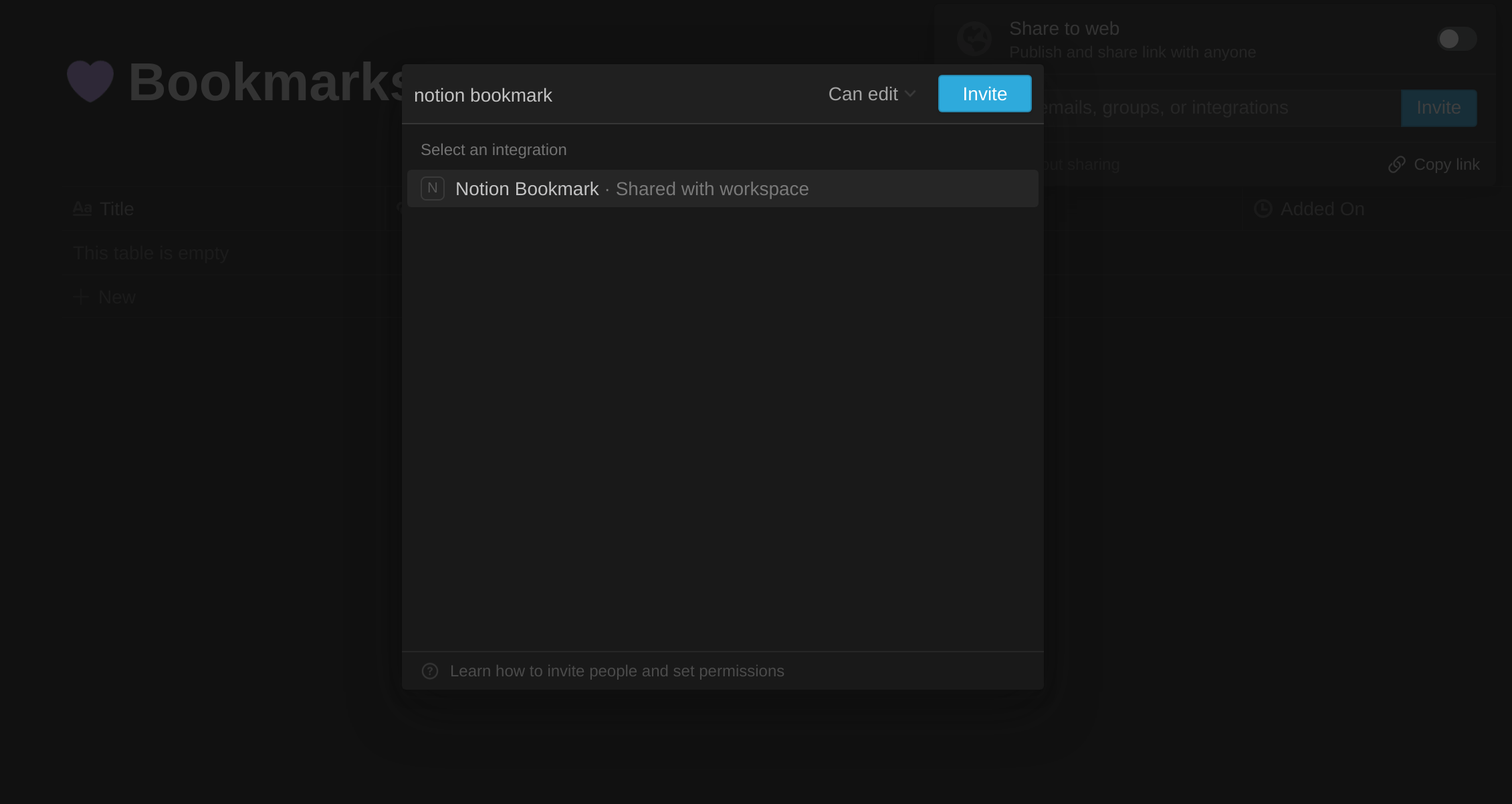Image resolution: width=1512 pixels, height=804 pixels.
Task: Click New to add a table row
Action: click(117, 296)
